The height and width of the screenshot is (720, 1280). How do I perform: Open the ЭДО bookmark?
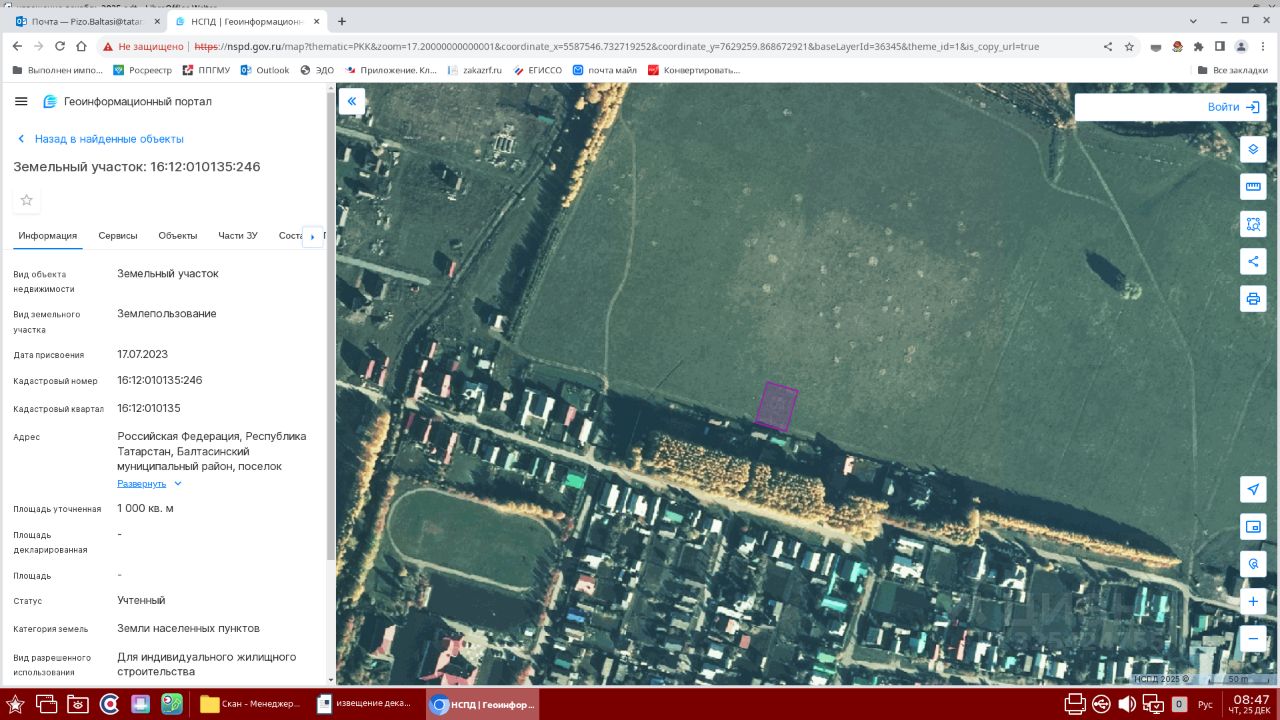(316, 70)
